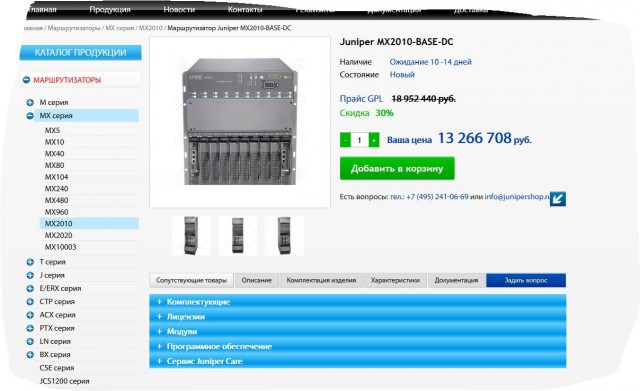Go to Главная in the top menu
This screenshot has width=640, height=391.
42,9
